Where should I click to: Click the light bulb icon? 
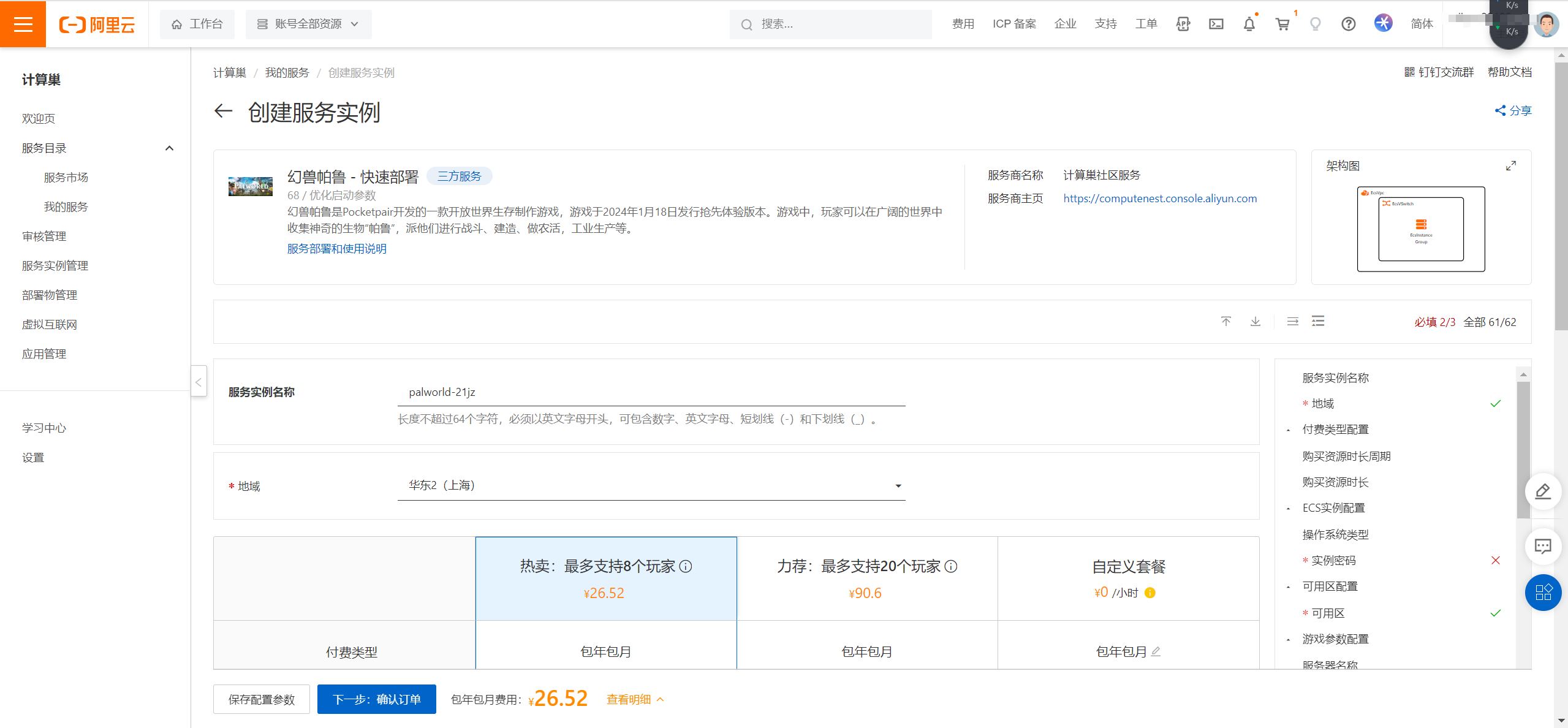pos(1316,24)
